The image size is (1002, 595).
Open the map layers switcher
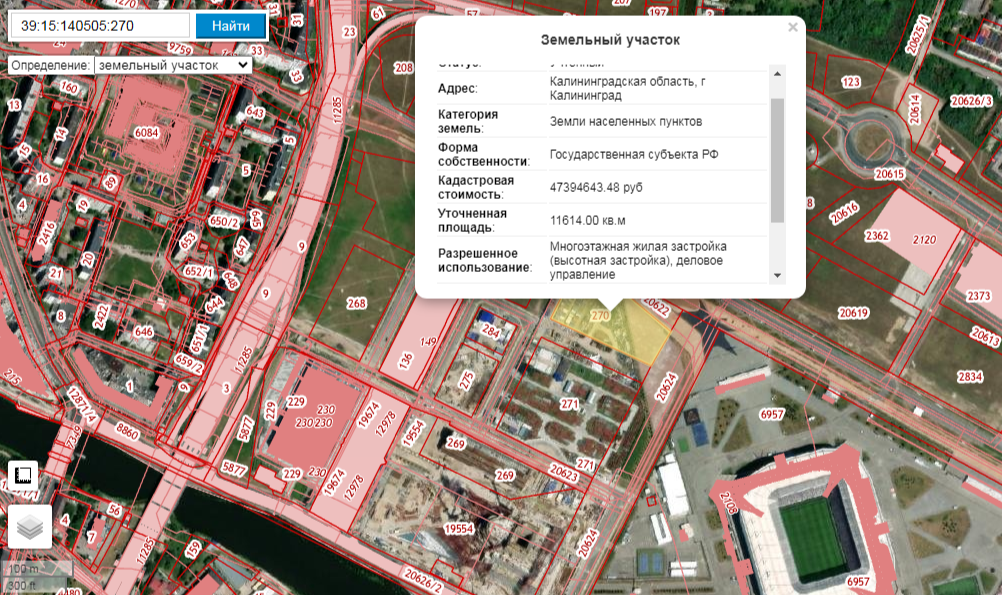[x=30, y=527]
